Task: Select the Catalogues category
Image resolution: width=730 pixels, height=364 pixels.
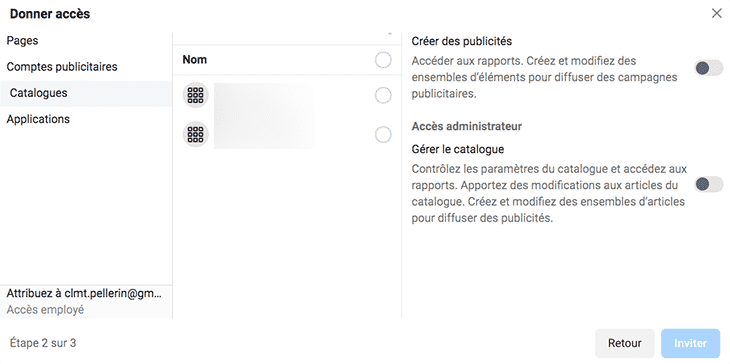Action: 39,93
